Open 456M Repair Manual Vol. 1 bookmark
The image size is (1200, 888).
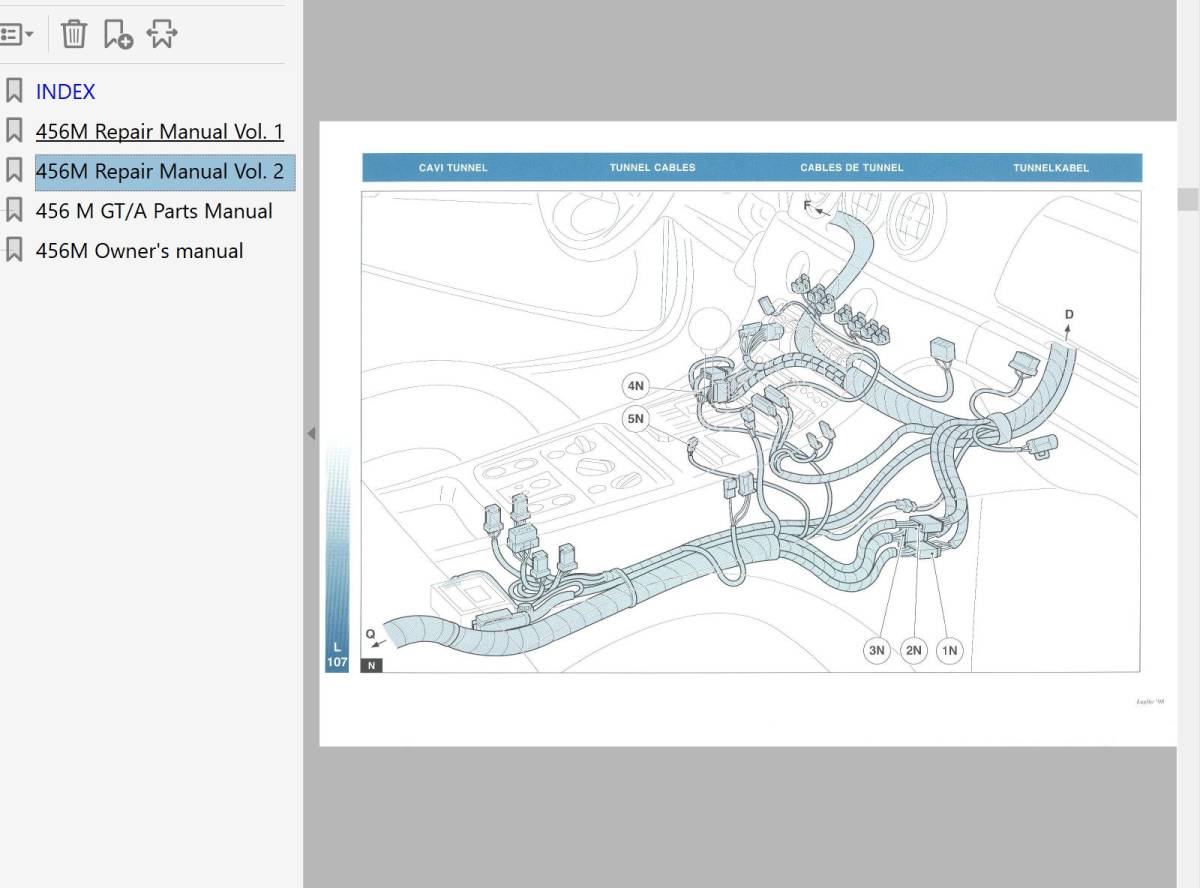coord(159,131)
